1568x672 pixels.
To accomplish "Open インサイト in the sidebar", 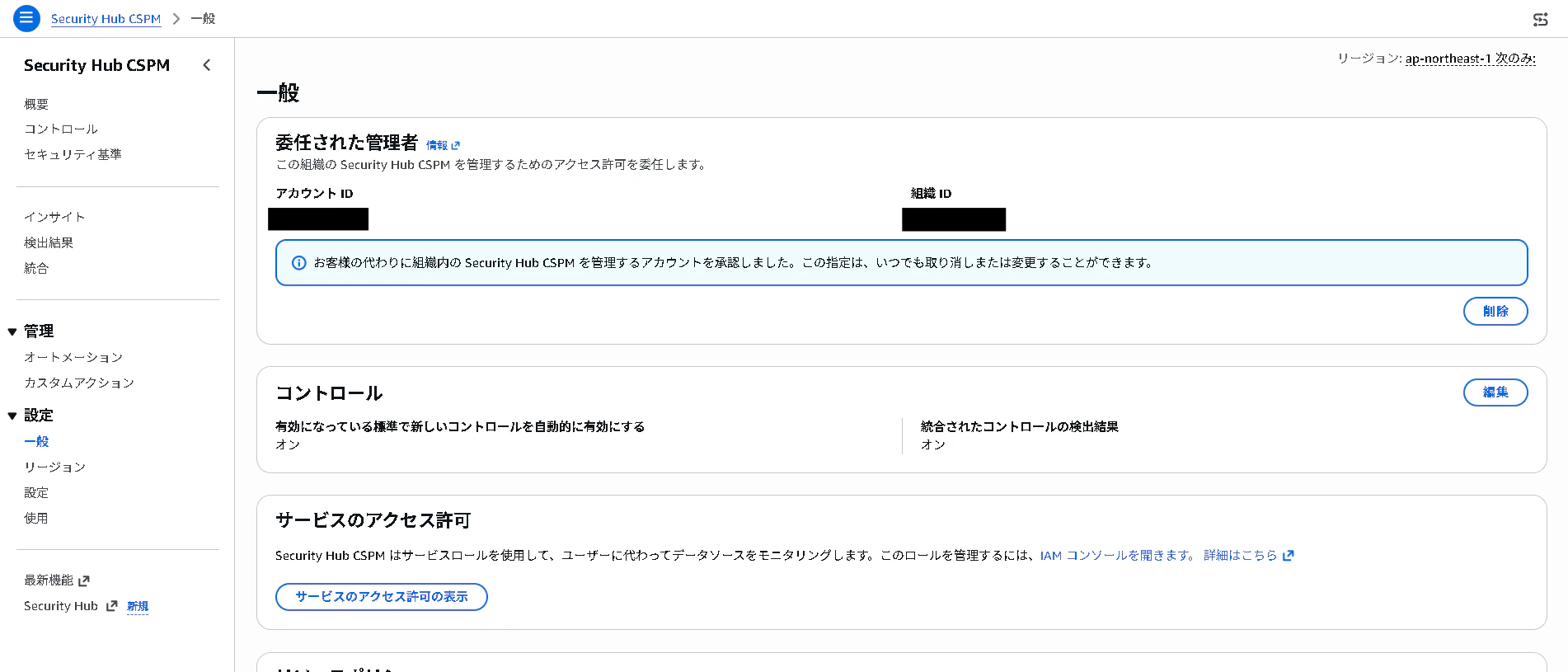I will coord(54,218).
